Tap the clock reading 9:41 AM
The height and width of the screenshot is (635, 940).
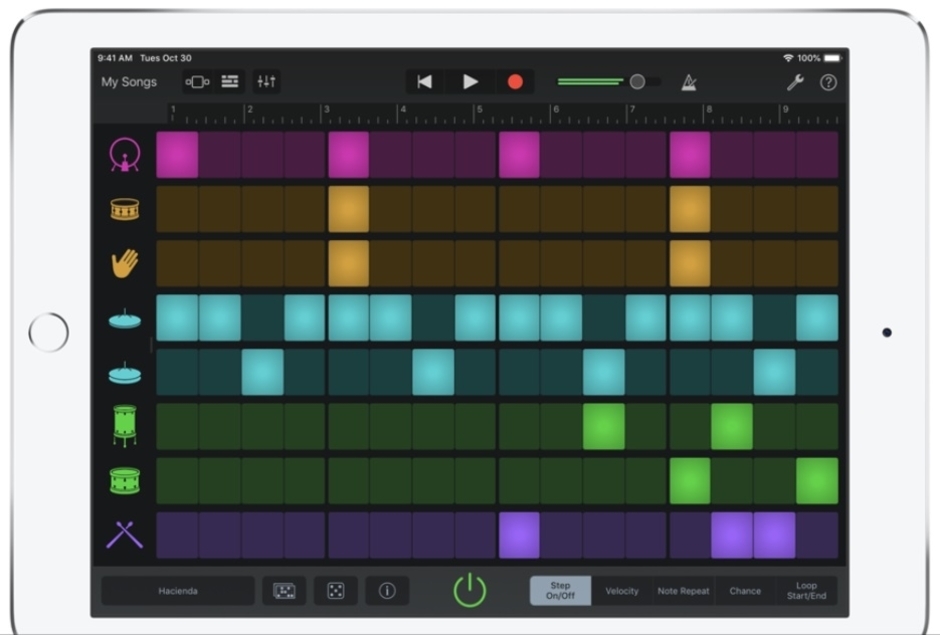click(x=115, y=58)
